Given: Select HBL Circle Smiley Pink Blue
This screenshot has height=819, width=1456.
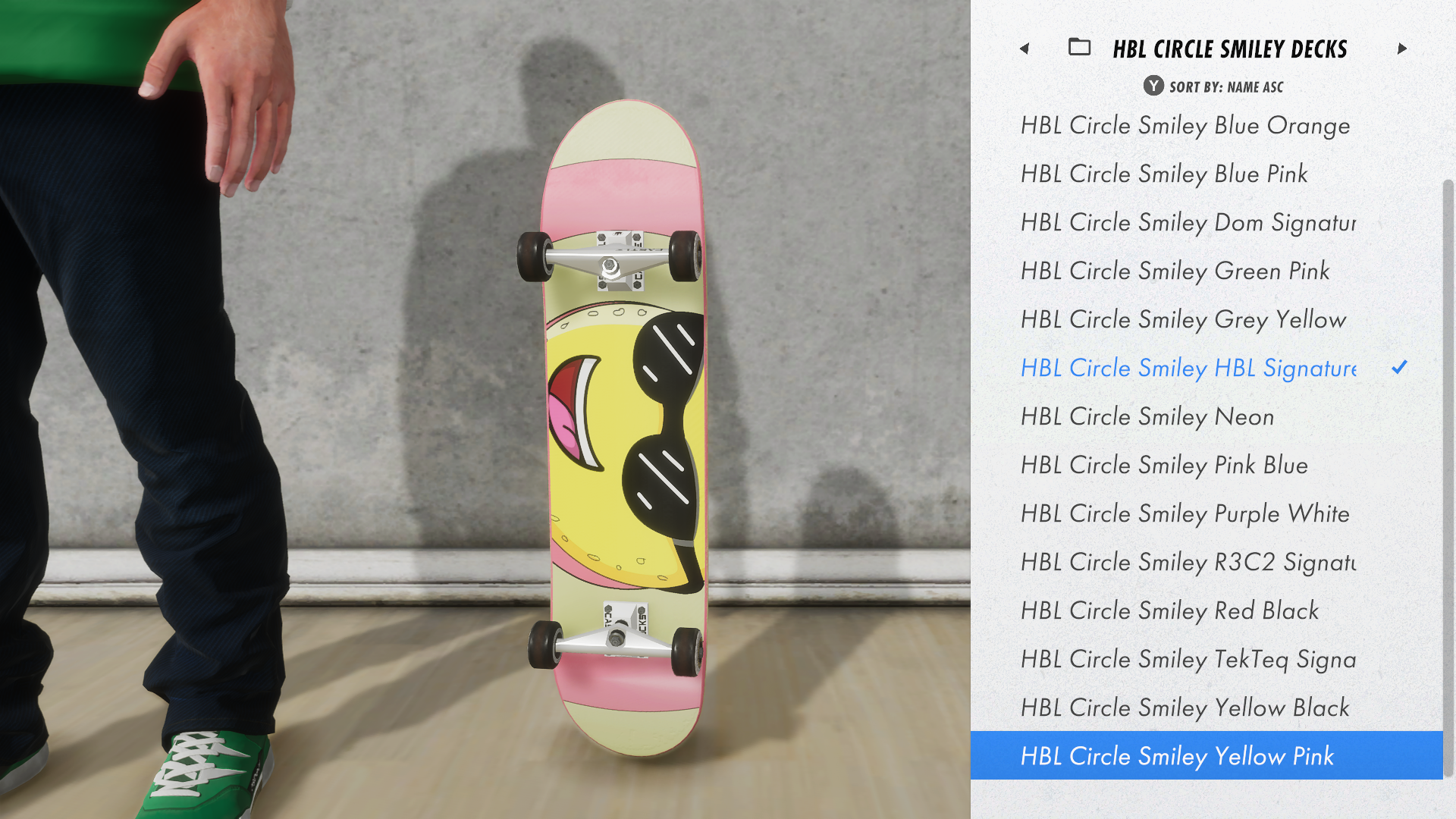Looking at the screenshot, I should [x=1207, y=465].
